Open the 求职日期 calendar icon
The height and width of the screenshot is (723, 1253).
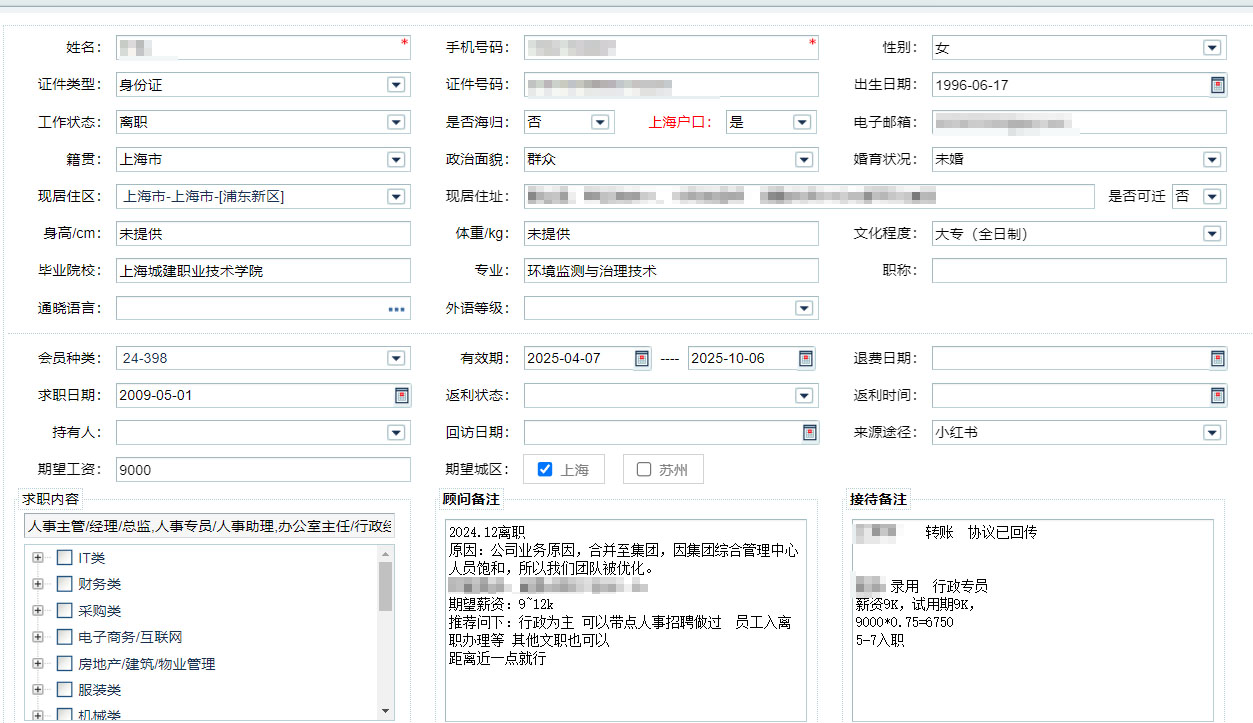click(x=401, y=395)
